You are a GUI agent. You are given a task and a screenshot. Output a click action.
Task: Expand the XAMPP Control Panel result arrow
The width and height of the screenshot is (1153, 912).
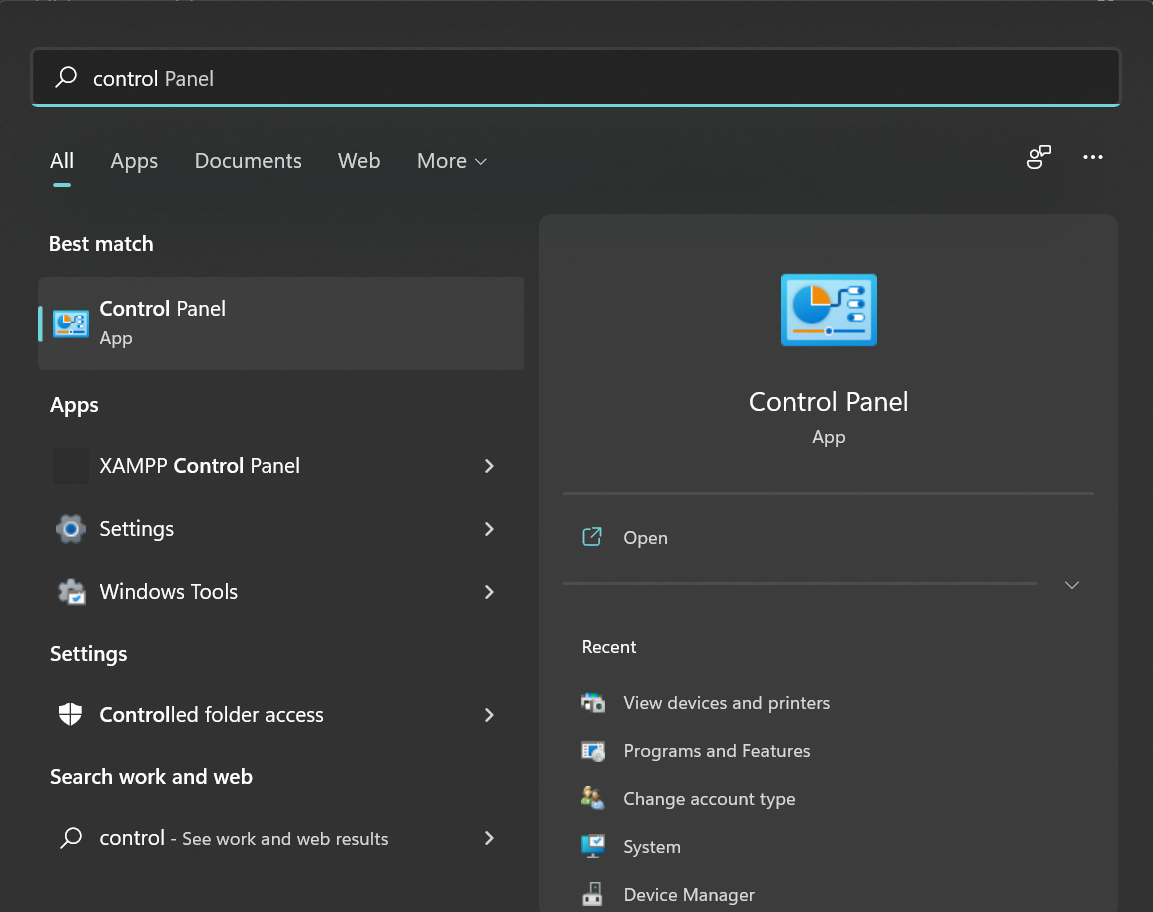489,466
